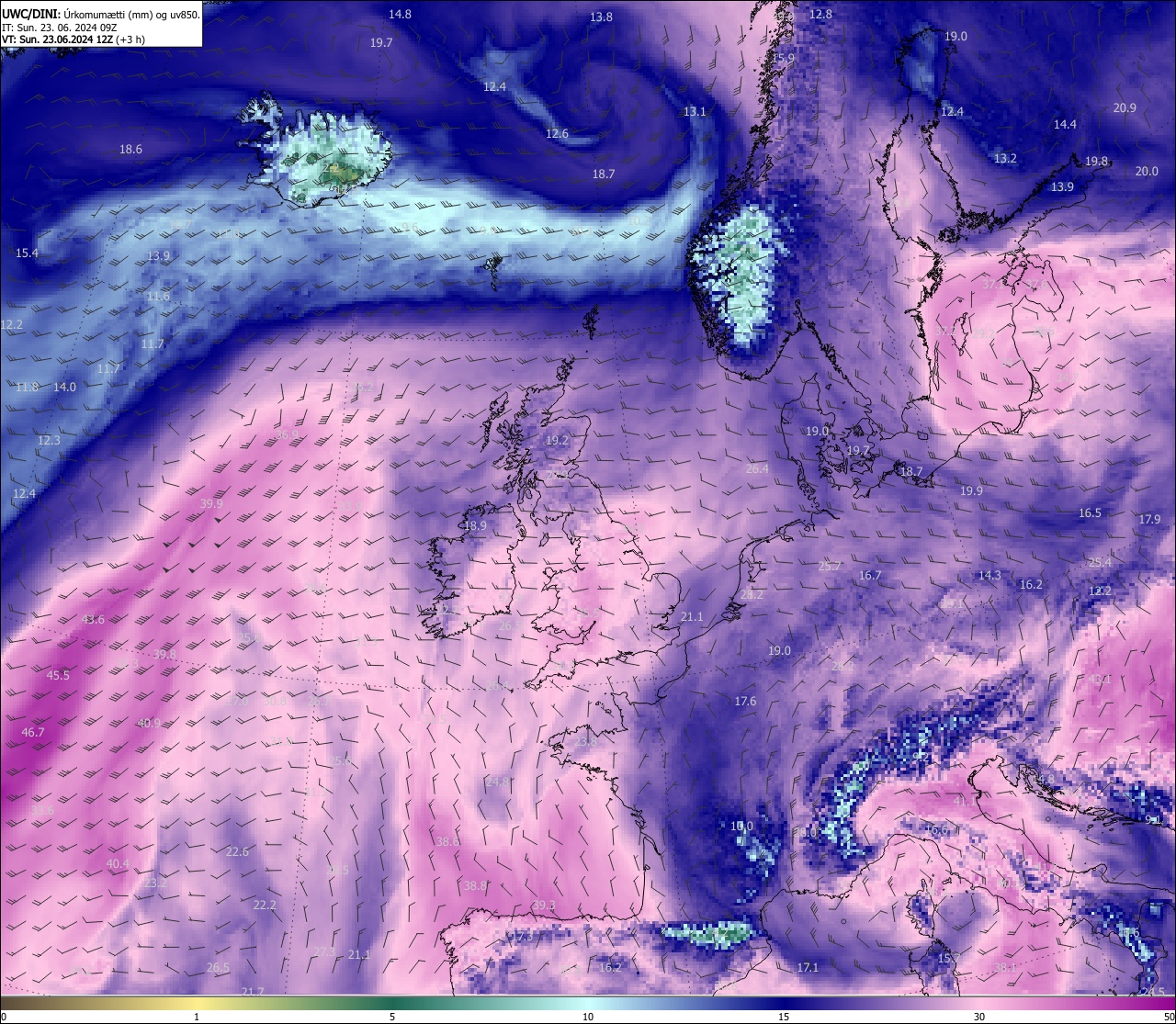
Task: Click the UWC/DINI title label
Action: tap(30, 15)
